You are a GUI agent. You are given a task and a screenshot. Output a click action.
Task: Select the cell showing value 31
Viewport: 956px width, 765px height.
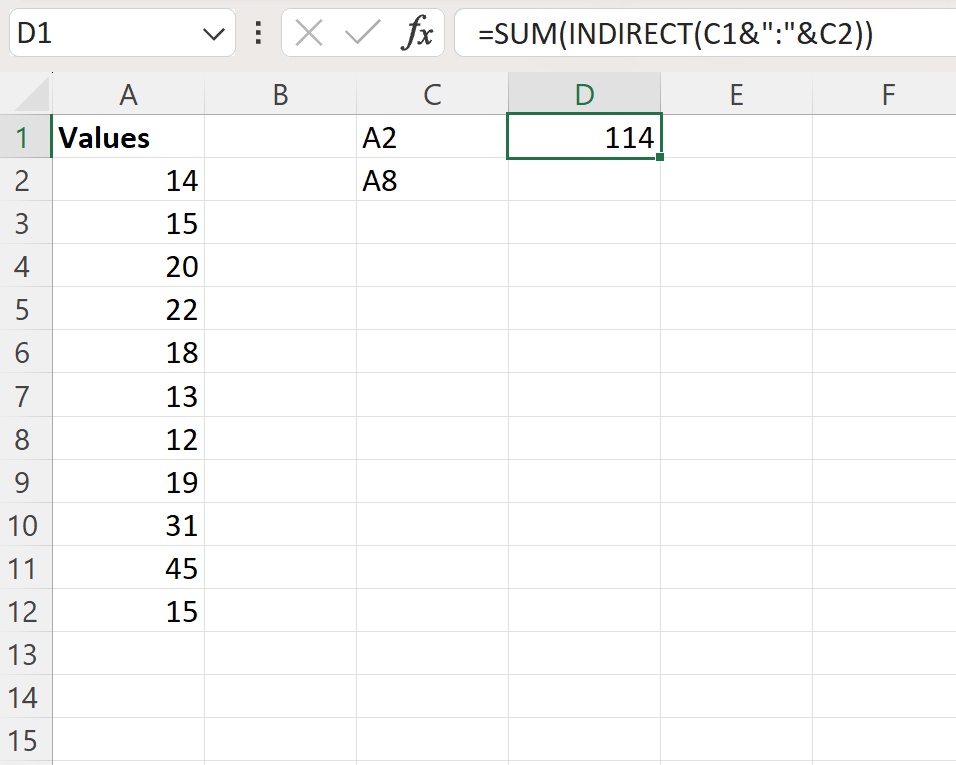click(x=128, y=525)
